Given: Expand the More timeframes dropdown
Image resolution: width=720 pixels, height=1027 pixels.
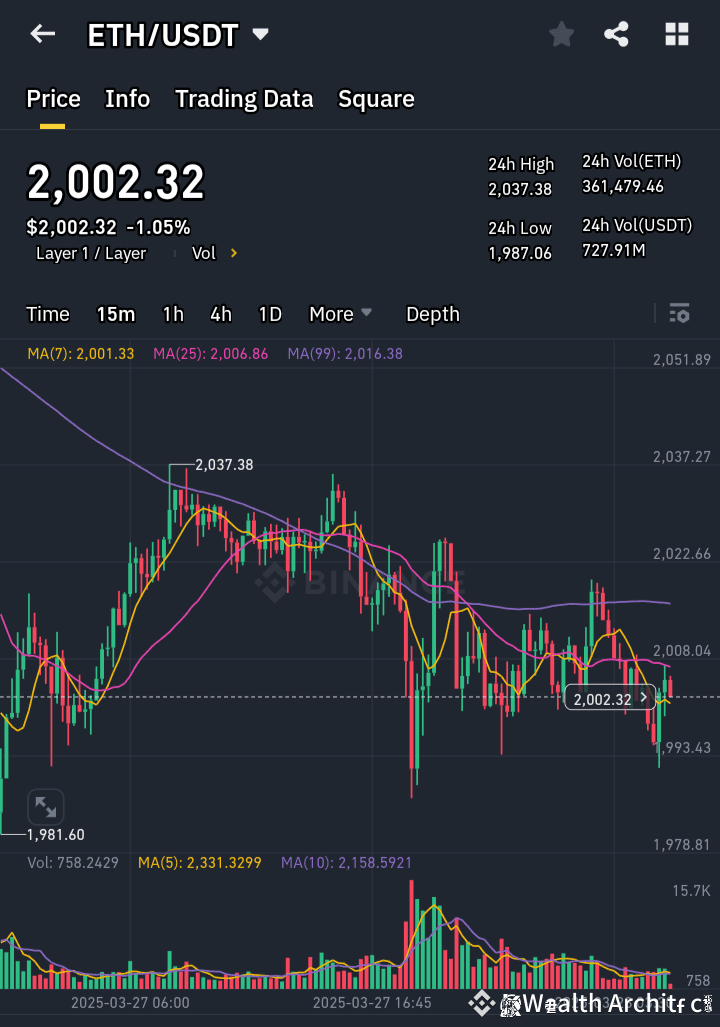Looking at the screenshot, I should point(340,313).
